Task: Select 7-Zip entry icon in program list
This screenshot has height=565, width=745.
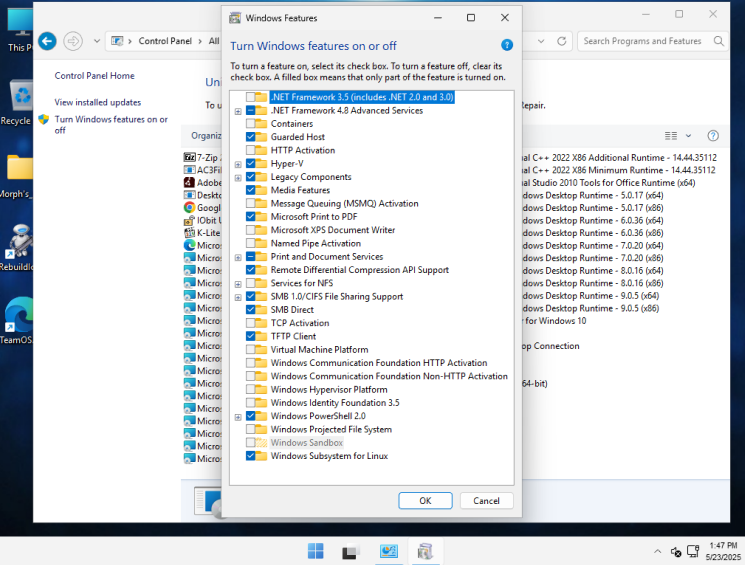Action: click(189, 157)
